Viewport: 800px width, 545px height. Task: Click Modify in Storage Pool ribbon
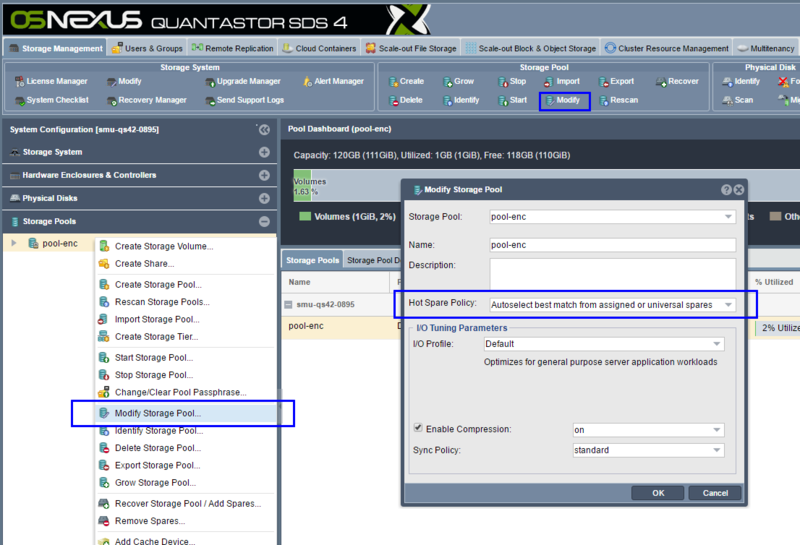pyautogui.click(x=564, y=101)
